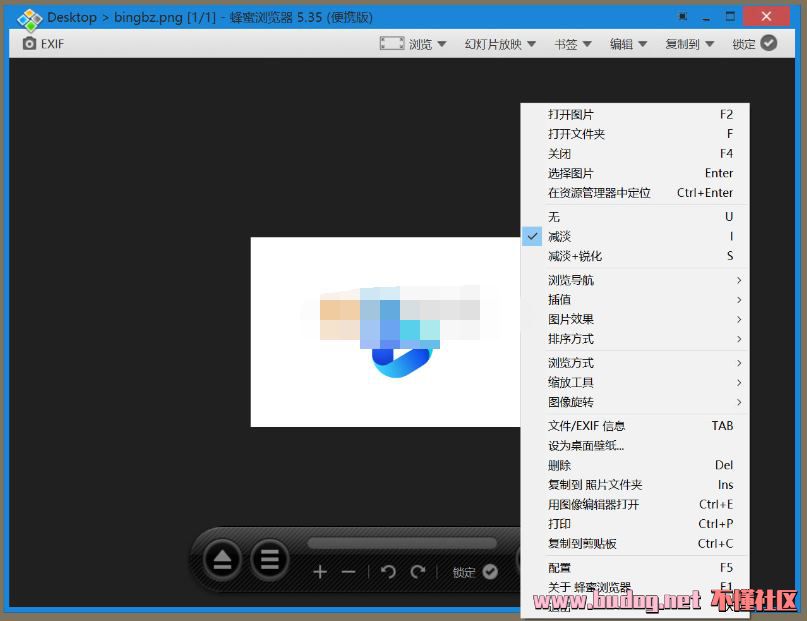The width and height of the screenshot is (807, 621).
Task: Click the 蜂蜜浏览器 app icon in title bar
Action: [29, 19]
